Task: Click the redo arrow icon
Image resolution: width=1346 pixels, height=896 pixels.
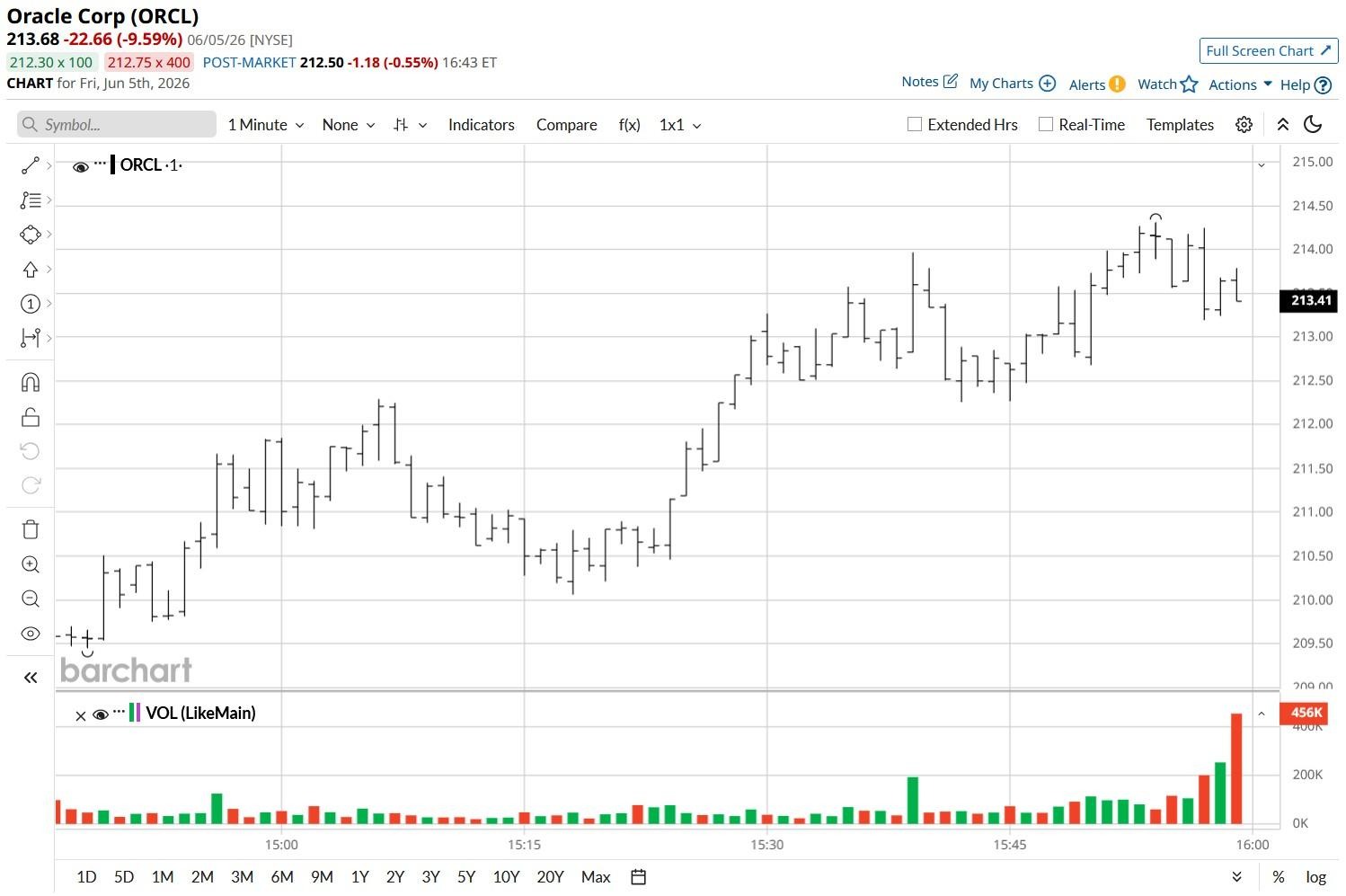Action: point(30,485)
